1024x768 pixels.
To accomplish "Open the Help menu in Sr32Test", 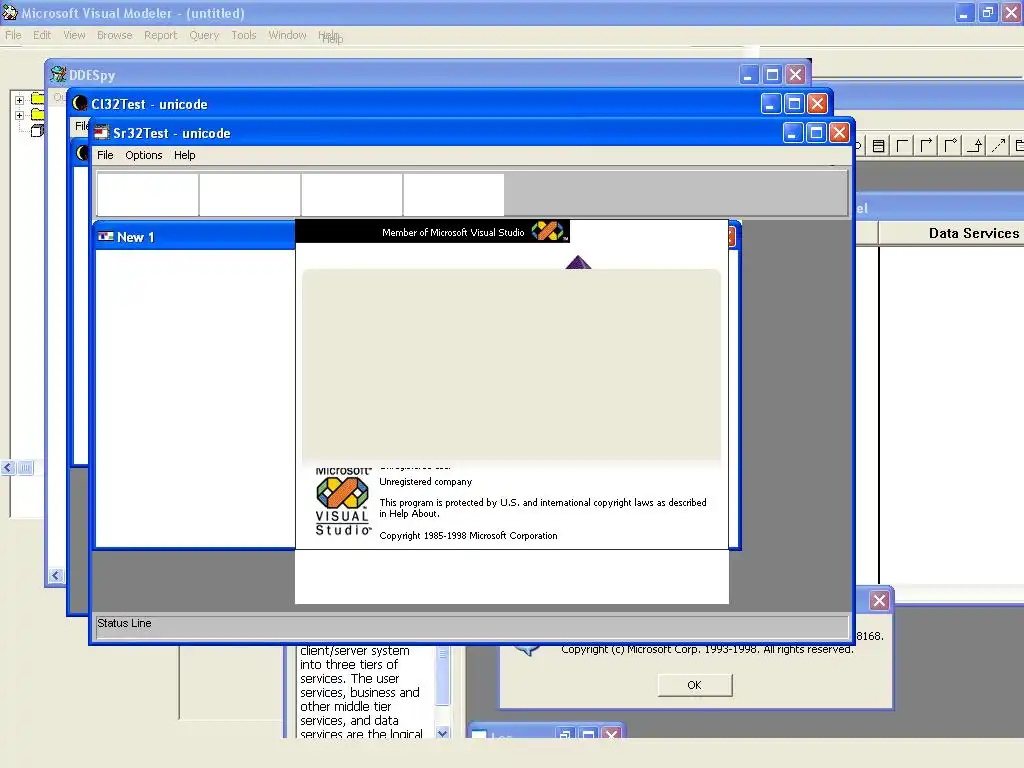I will pos(185,155).
